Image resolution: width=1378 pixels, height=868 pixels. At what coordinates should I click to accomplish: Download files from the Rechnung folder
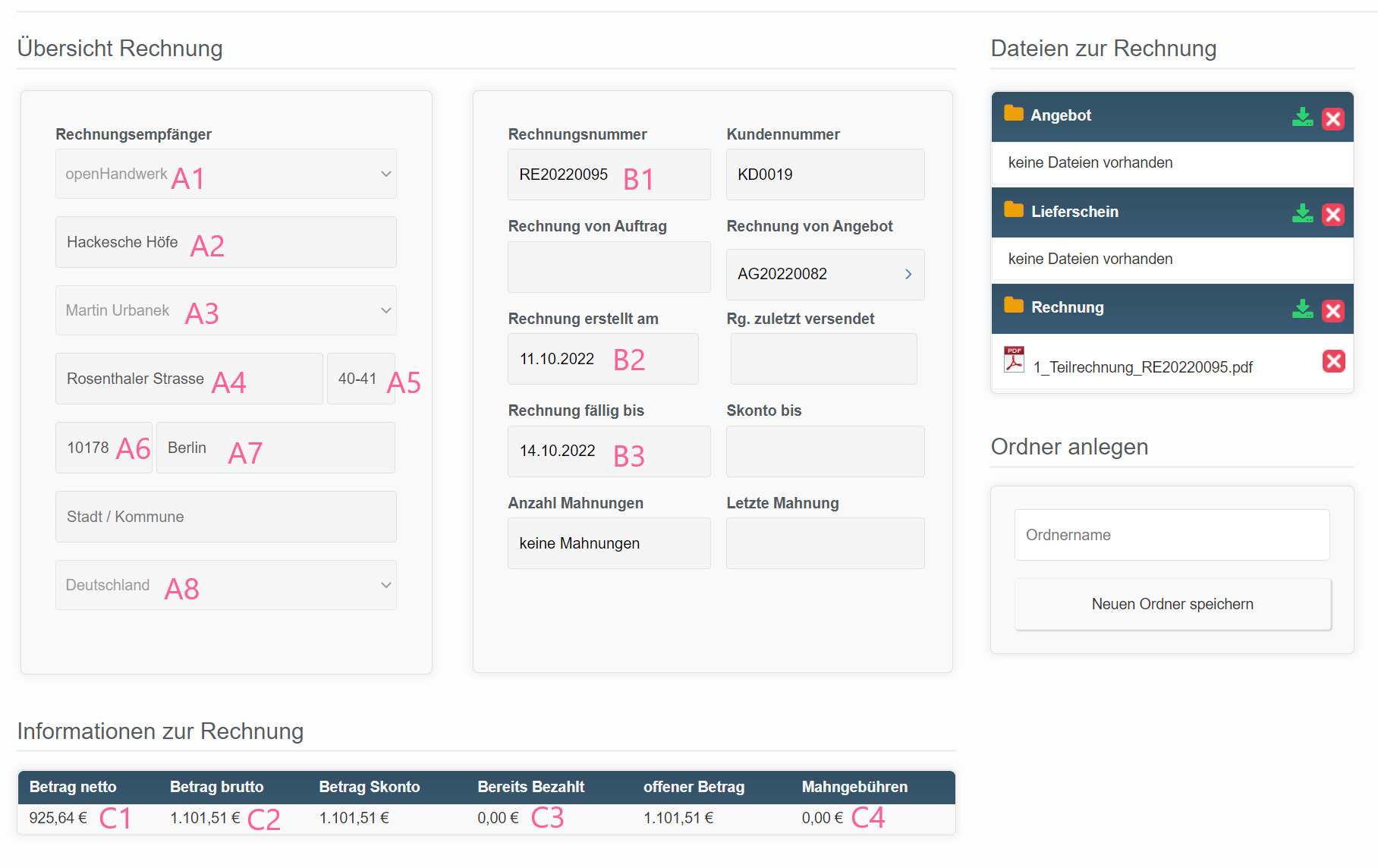[1302, 309]
